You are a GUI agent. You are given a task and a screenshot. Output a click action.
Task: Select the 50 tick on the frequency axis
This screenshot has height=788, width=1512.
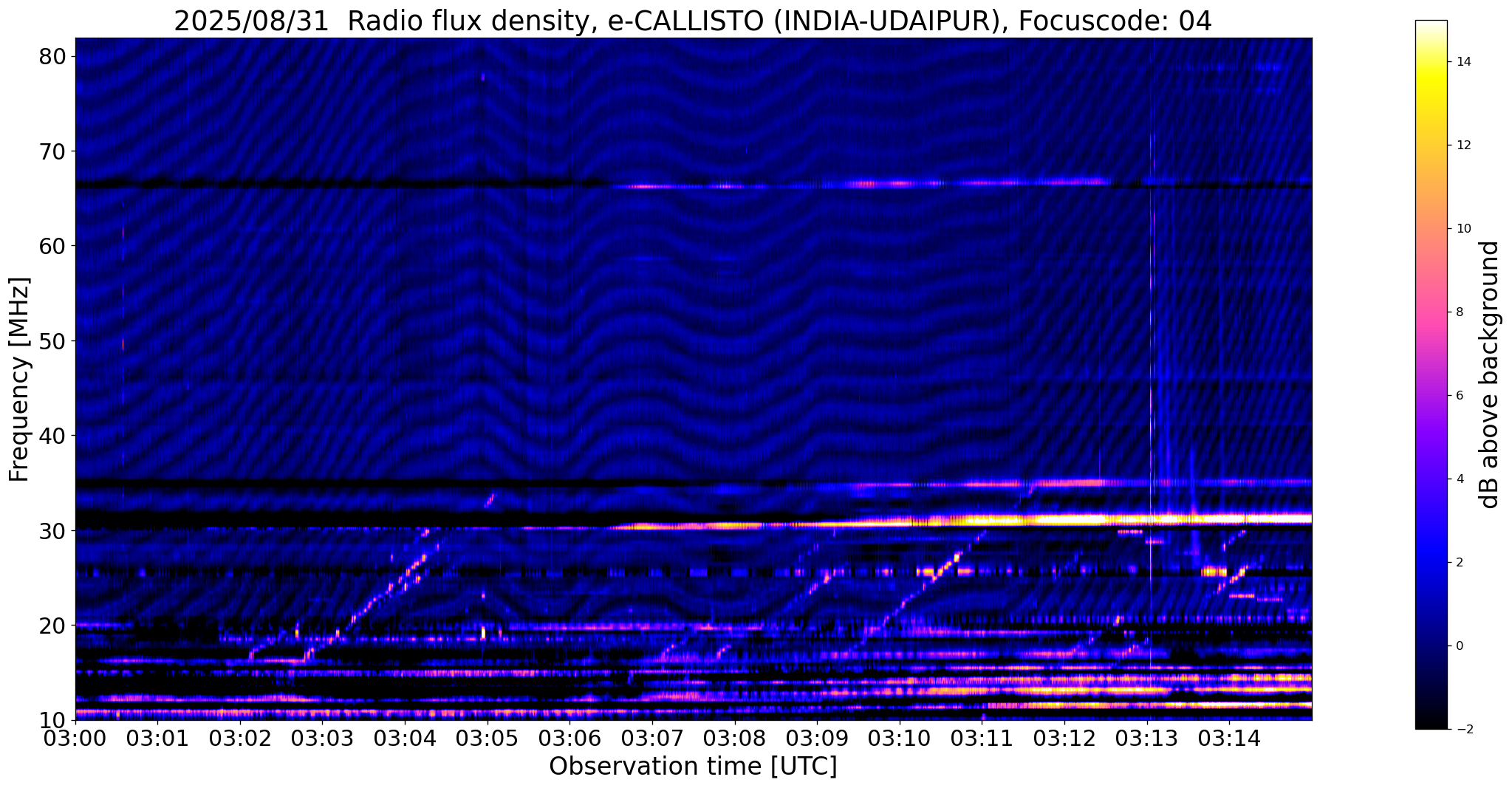tap(52, 341)
